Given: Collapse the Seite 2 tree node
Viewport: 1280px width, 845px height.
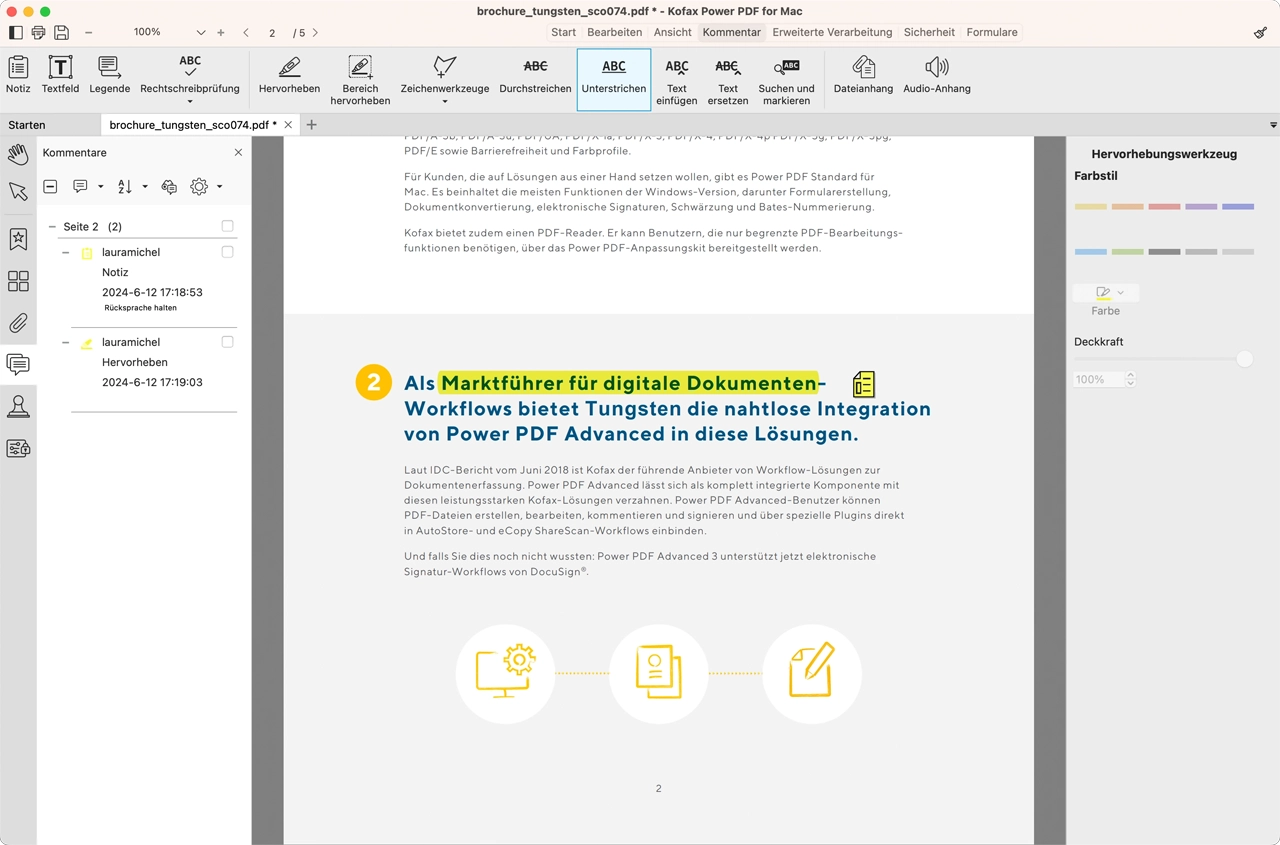Looking at the screenshot, I should (52, 227).
